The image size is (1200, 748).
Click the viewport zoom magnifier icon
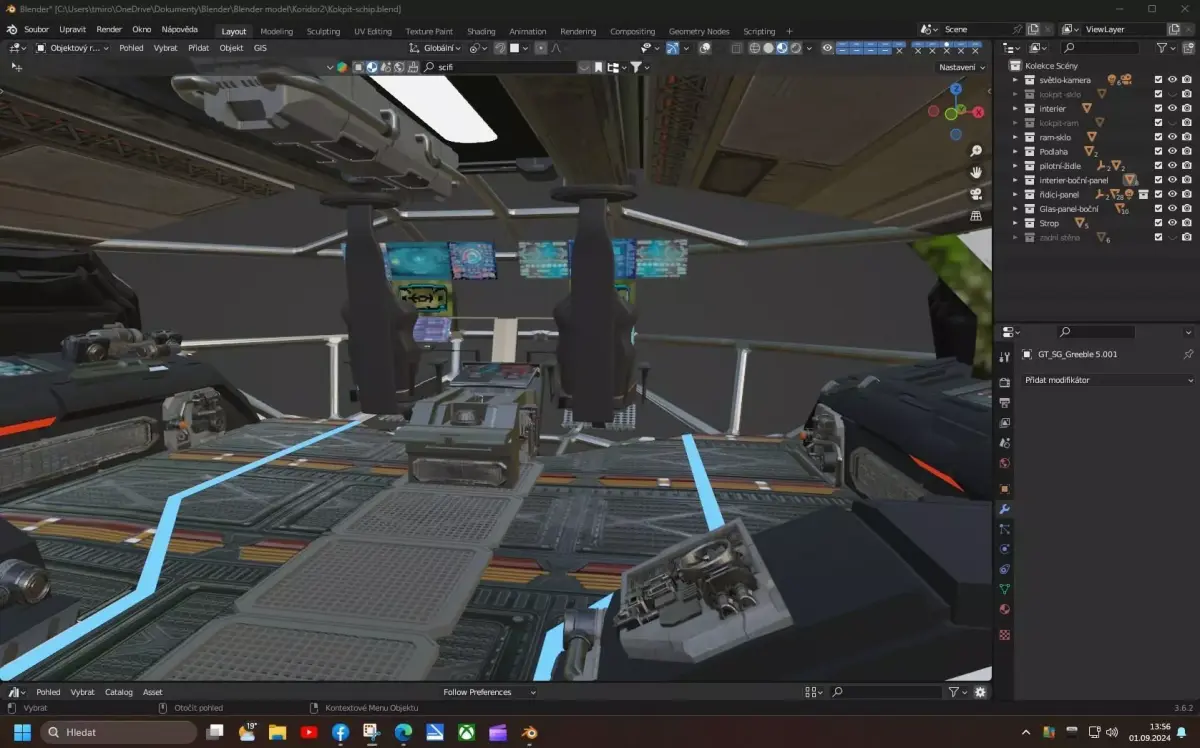[x=975, y=151]
